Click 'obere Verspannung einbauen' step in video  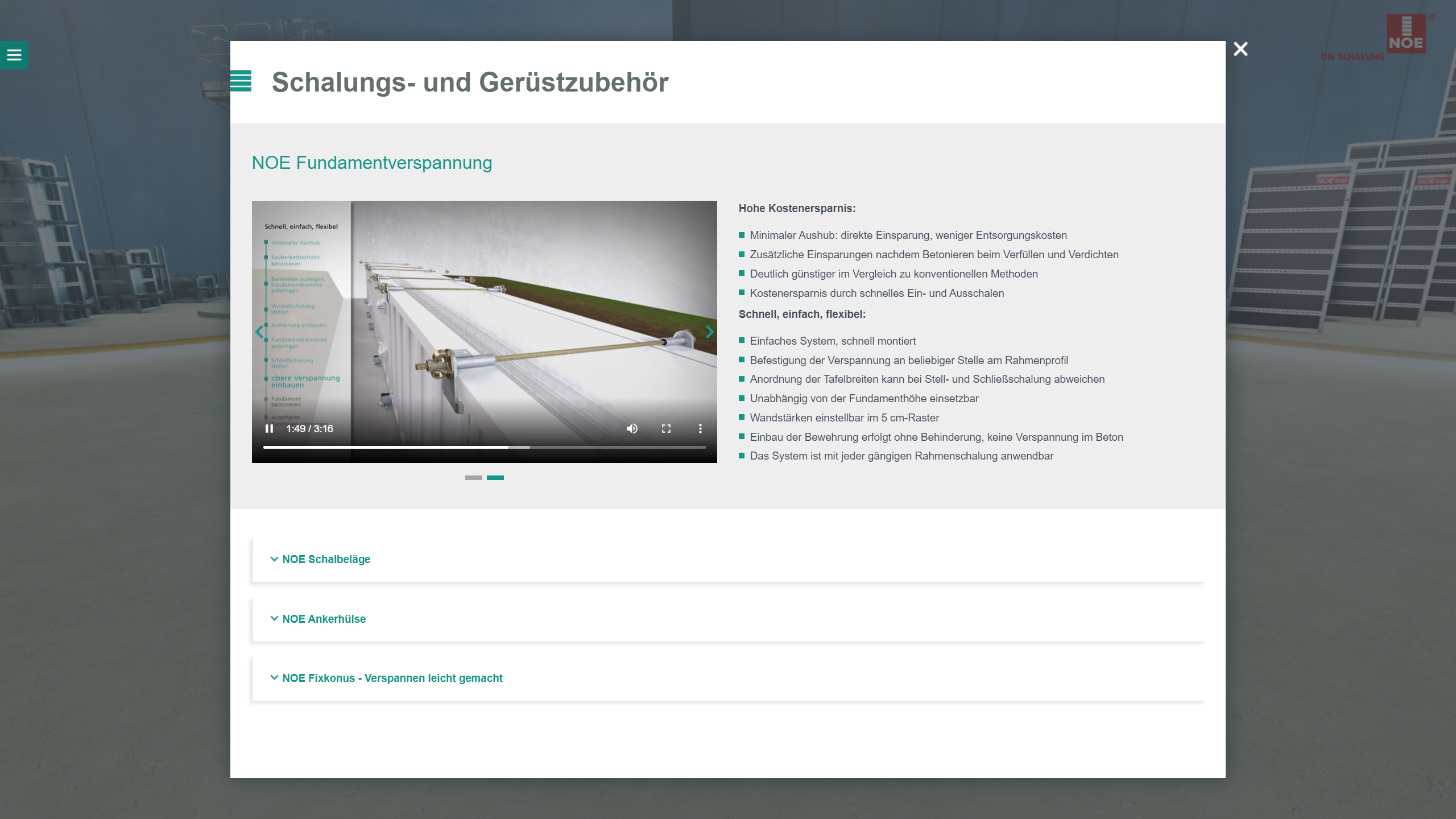[305, 382]
